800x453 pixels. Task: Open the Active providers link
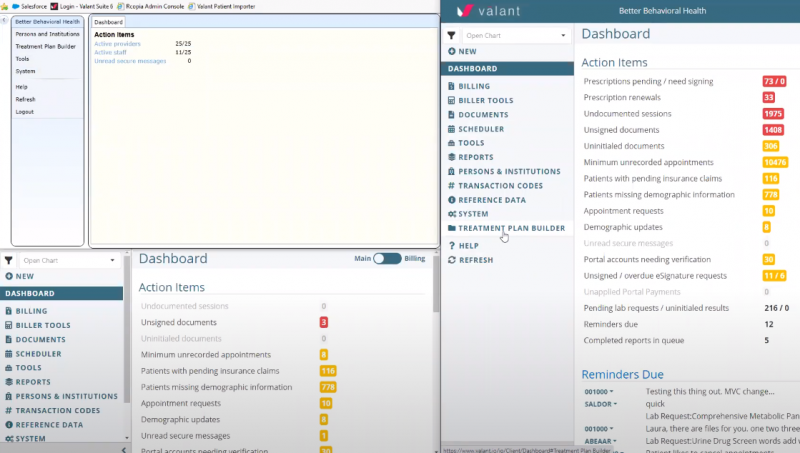pos(117,44)
